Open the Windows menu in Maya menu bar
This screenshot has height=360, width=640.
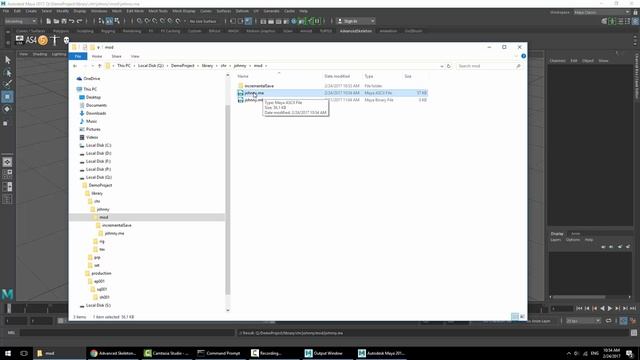(99, 11)
